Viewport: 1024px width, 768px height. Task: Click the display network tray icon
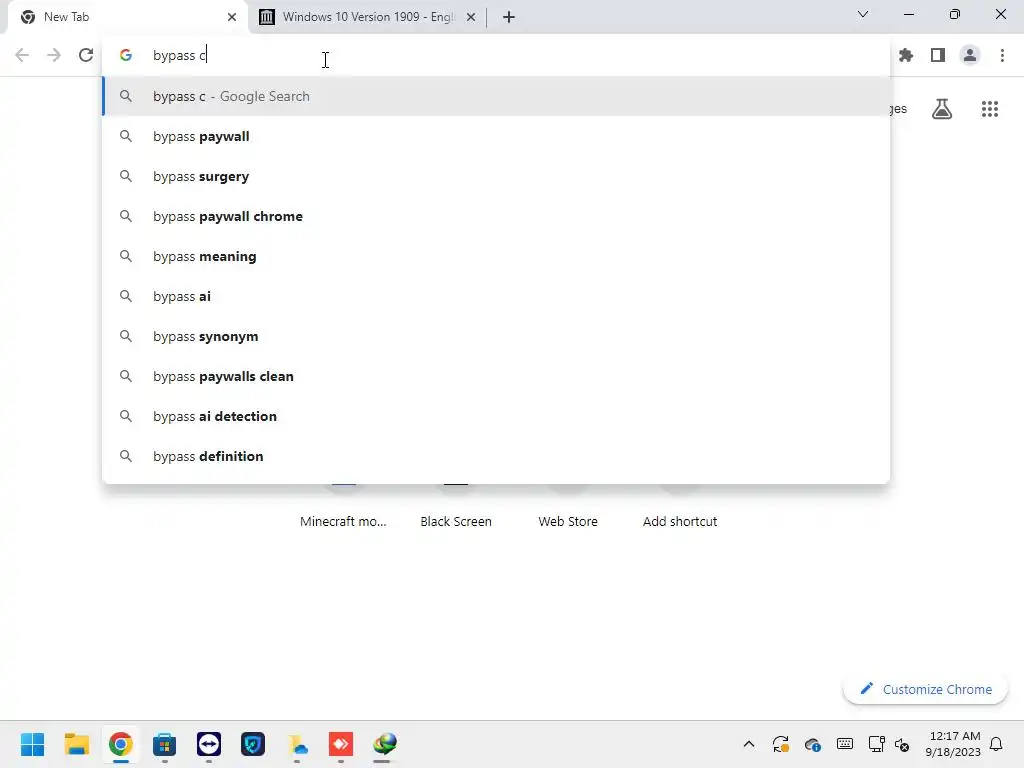coord(876,744)
